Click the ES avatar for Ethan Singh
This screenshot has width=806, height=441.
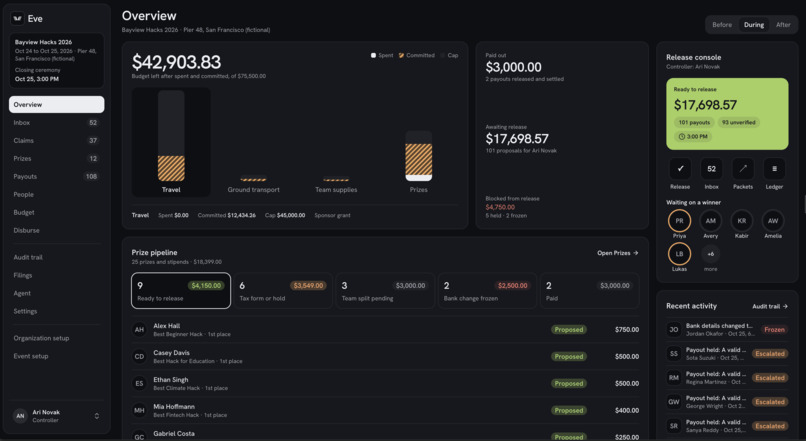(139, 383)
